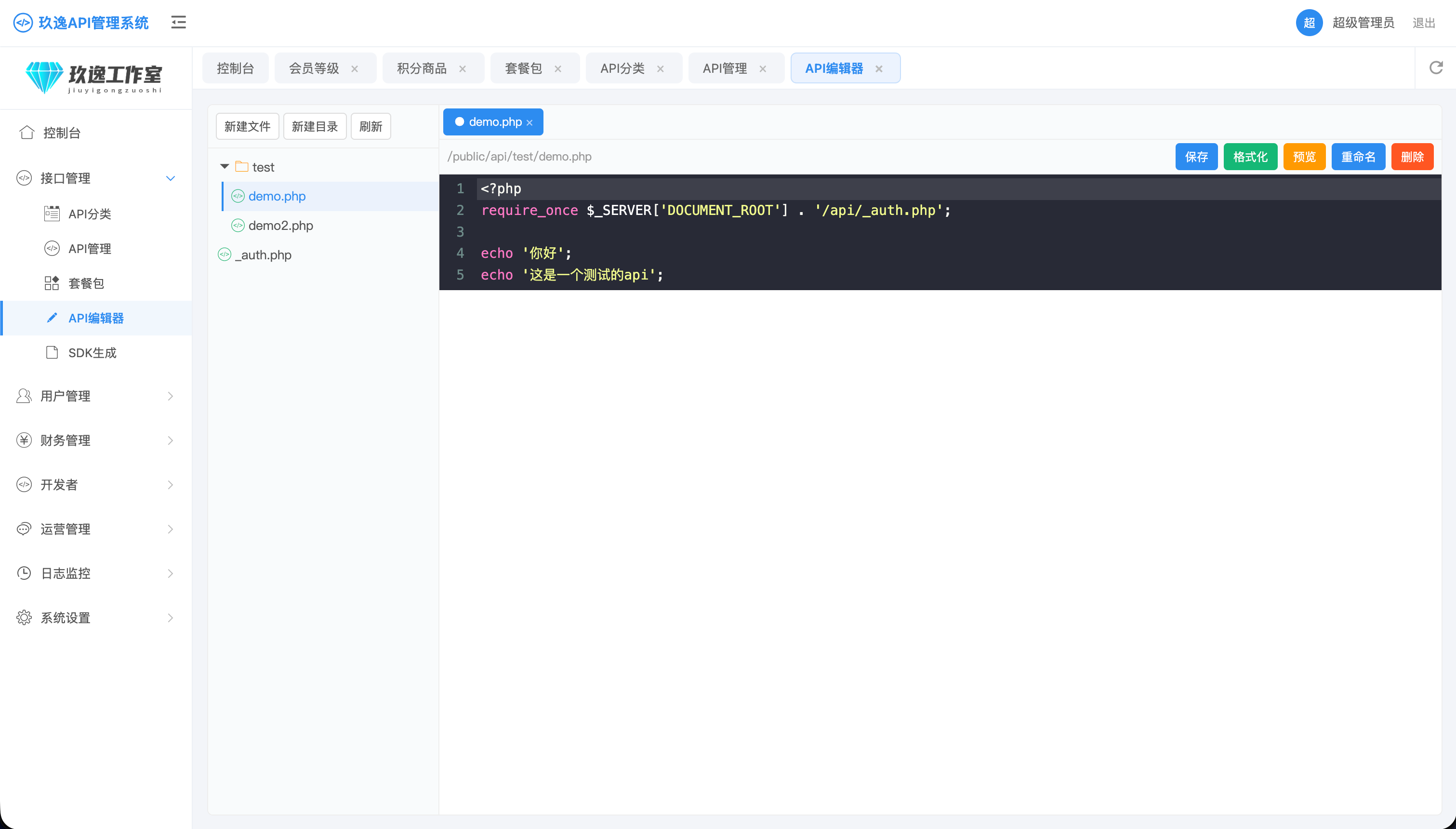Screen dimensions: 1456x829
Task: Close the demo.php editor tab
Action: 529,122
